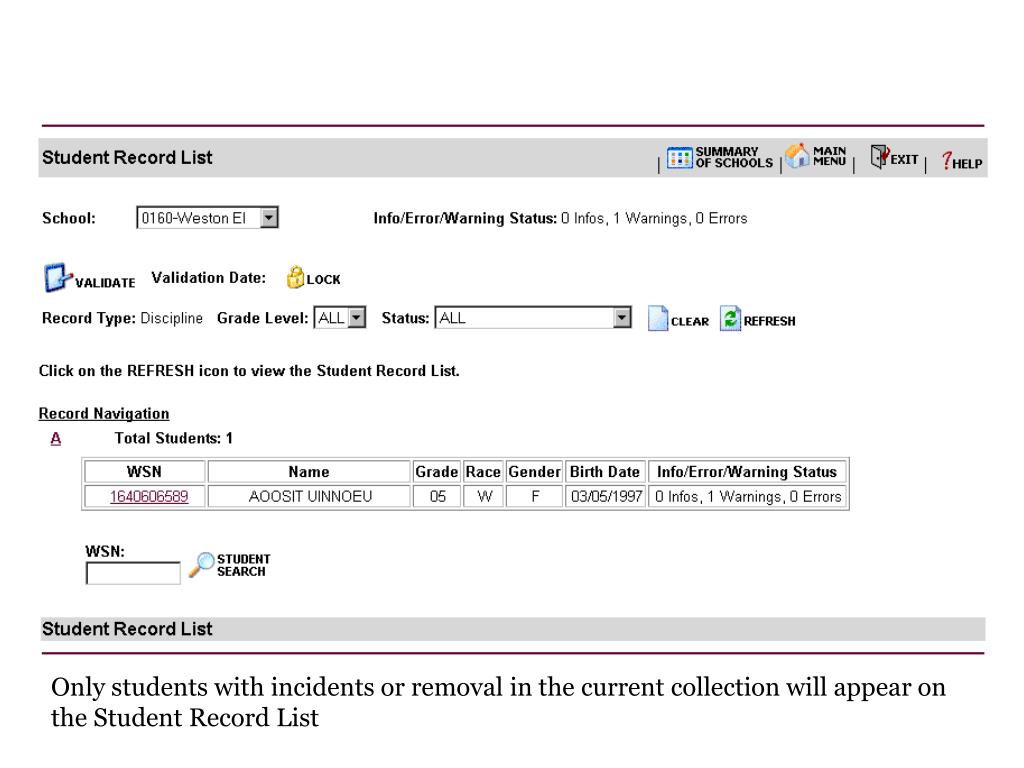Viewport: 1024px width, 768px height.
Task: Click the CLEAR label text
Action: coord(690,321)
